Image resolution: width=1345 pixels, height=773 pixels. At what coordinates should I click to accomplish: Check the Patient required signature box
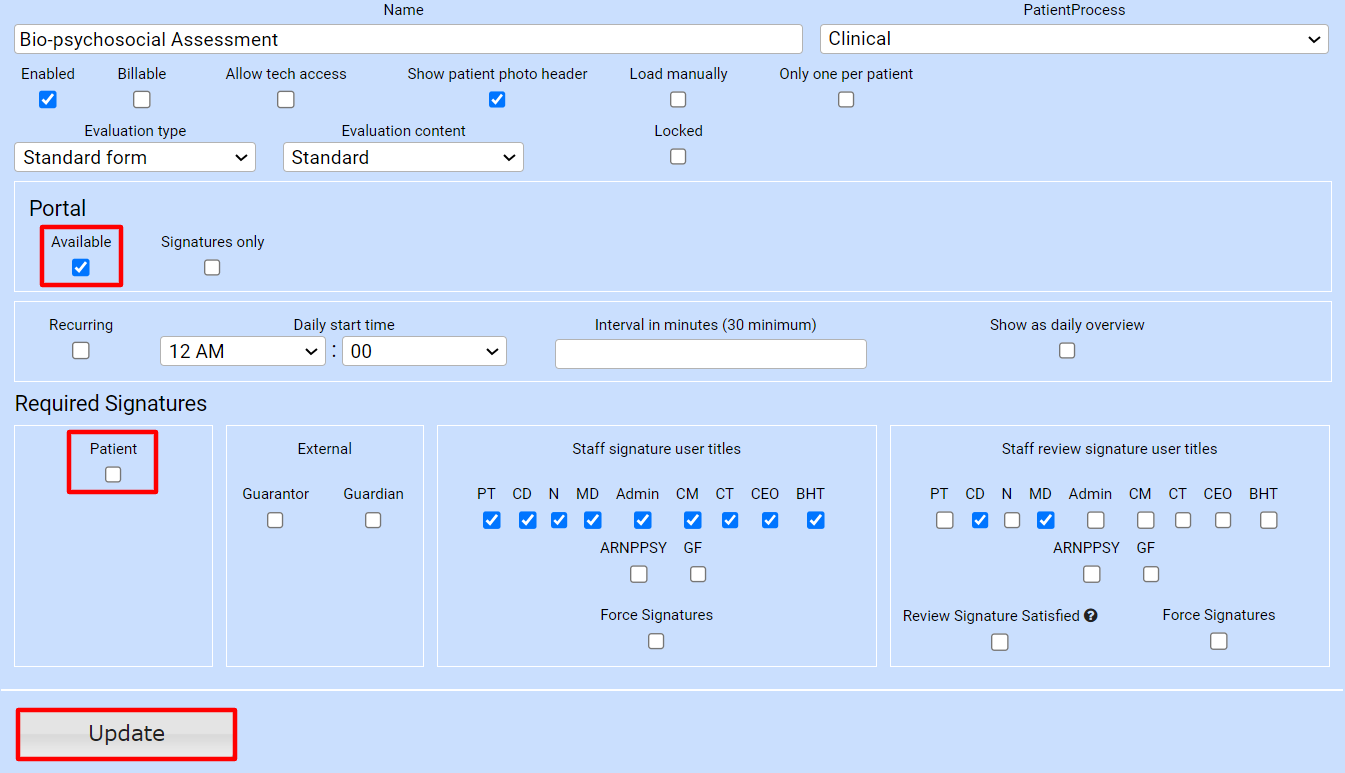tap(113, 474)
